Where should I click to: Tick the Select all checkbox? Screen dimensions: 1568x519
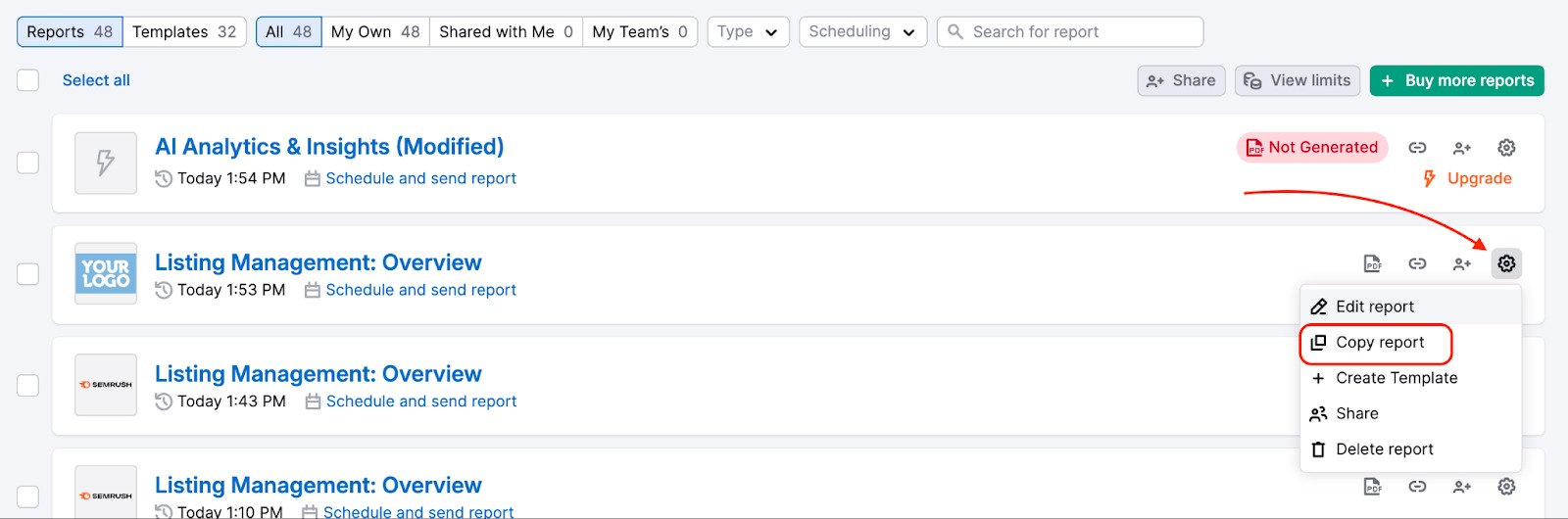(28, 80)
